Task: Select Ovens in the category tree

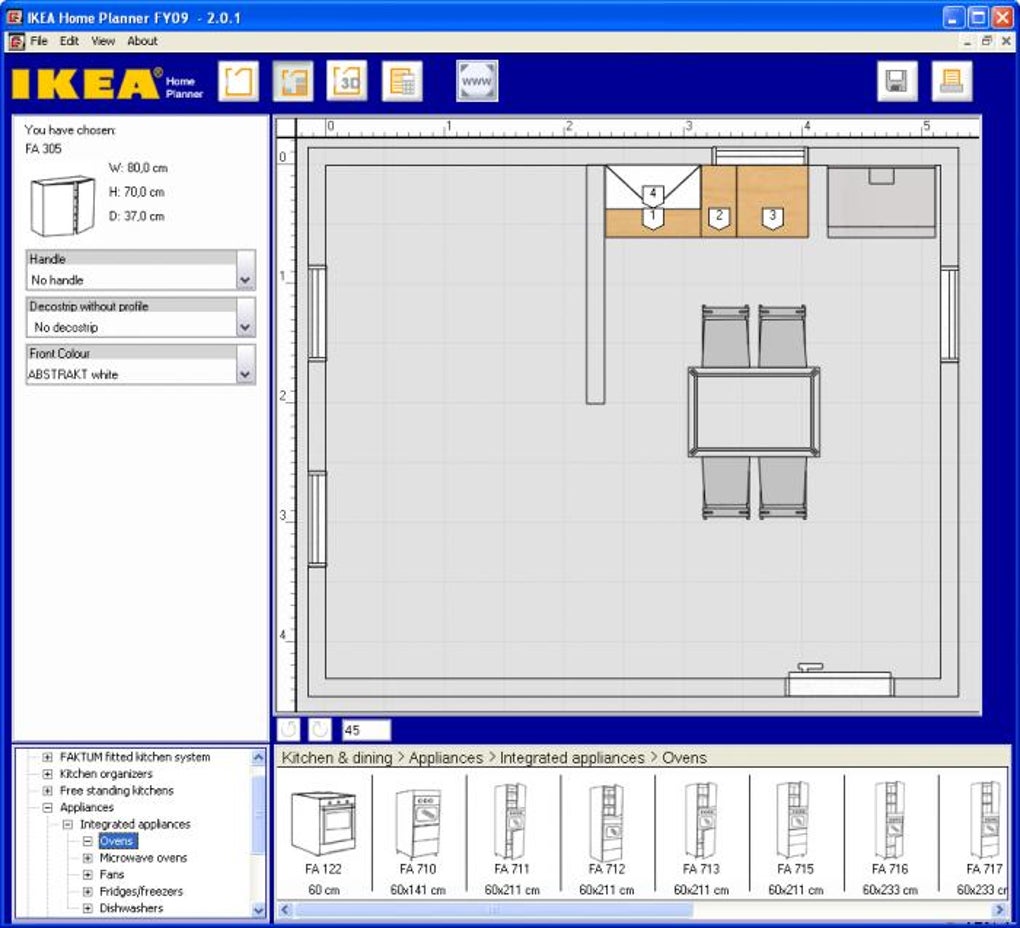Action: tap(117, 841)
